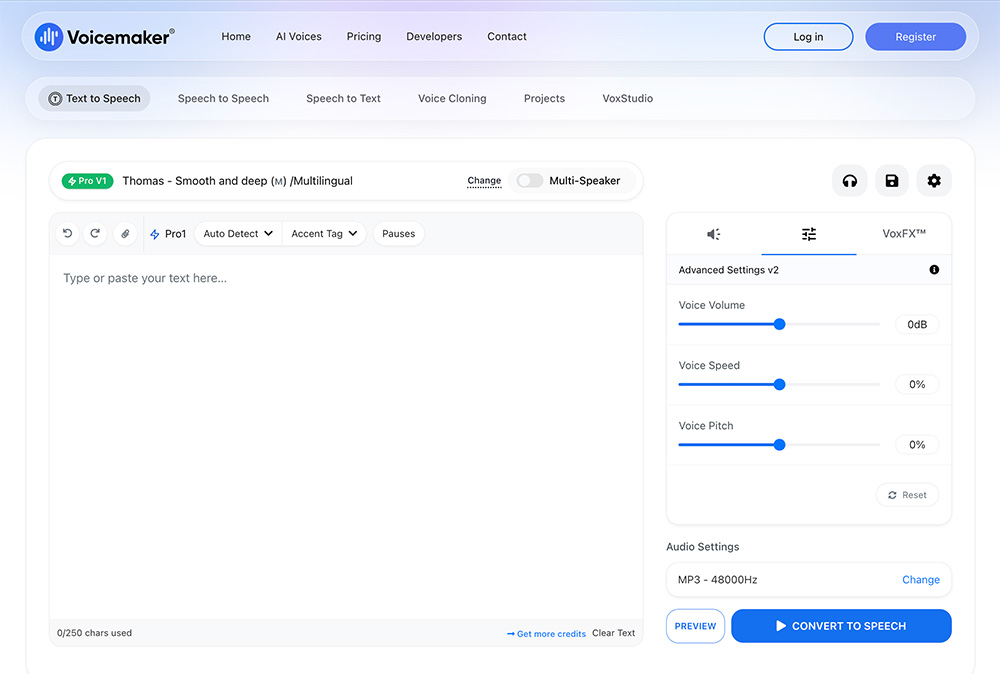Open the Voice Cloning tab
Screen dimensions: 1000x674
coord(452,99)
